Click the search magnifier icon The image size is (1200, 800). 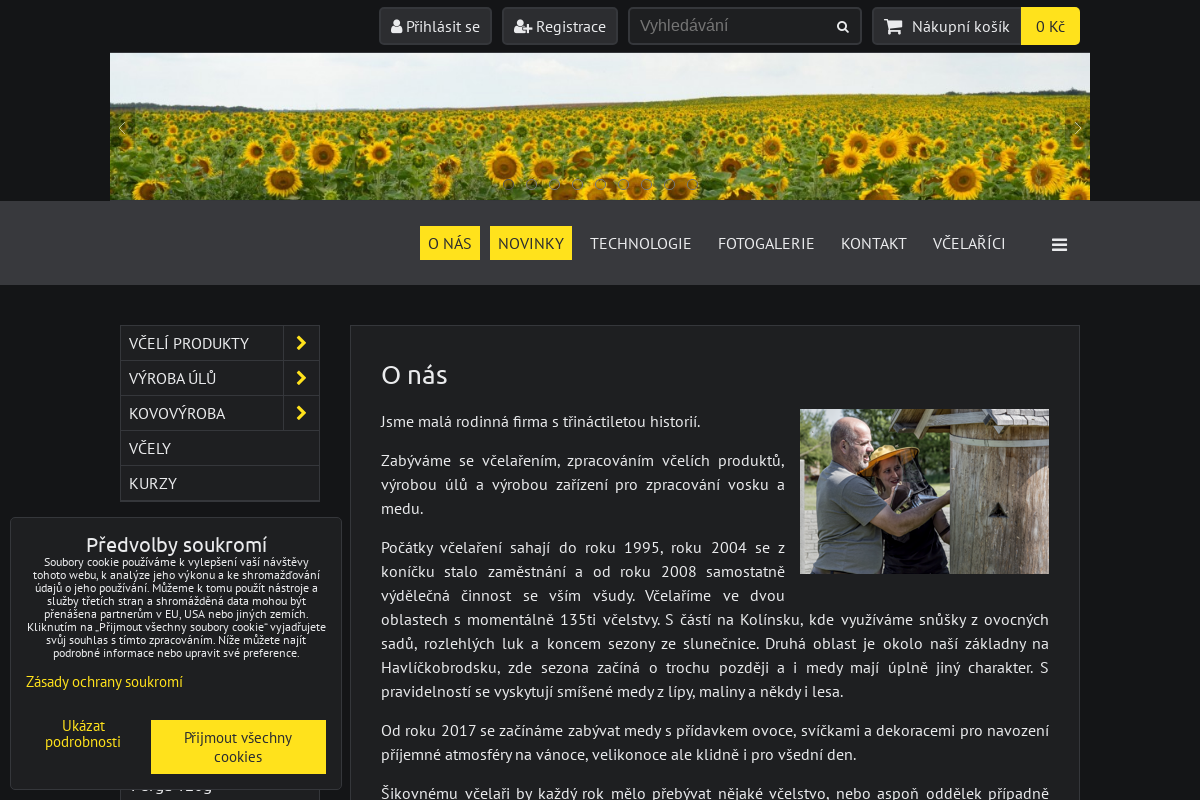click(843, 27)
